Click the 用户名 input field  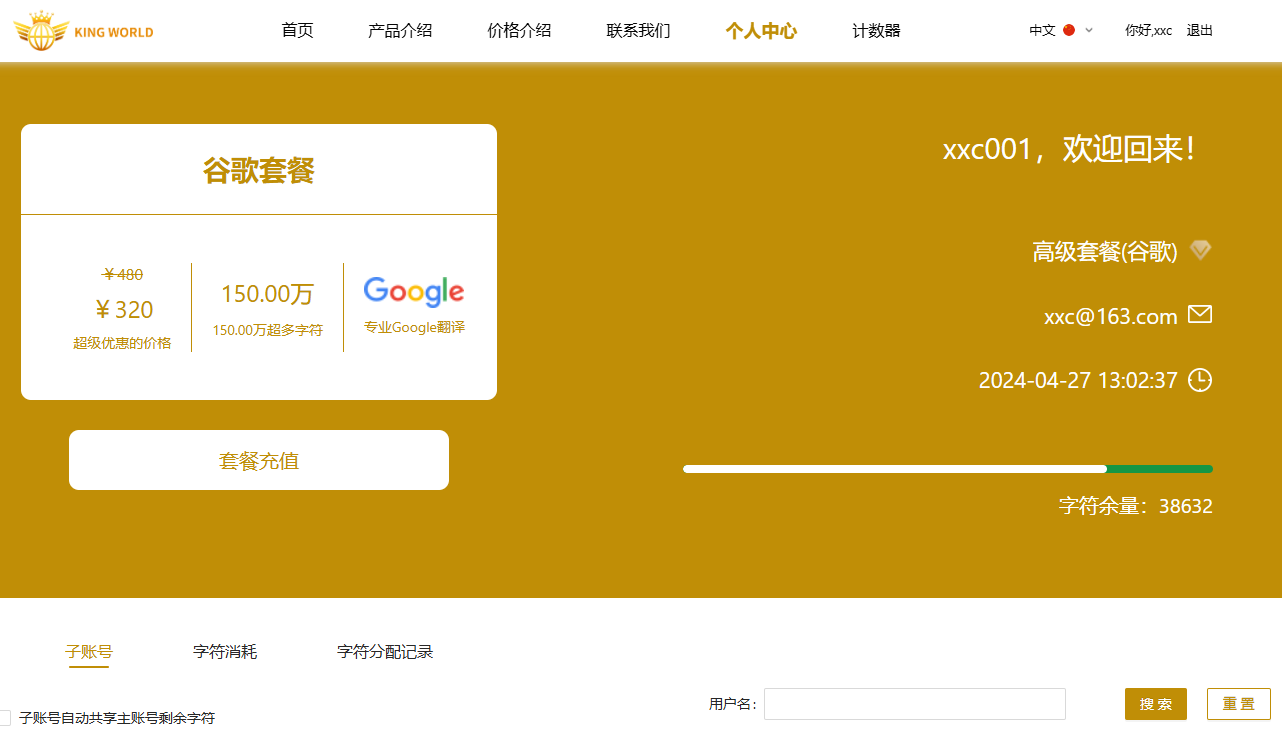[914, 703]
